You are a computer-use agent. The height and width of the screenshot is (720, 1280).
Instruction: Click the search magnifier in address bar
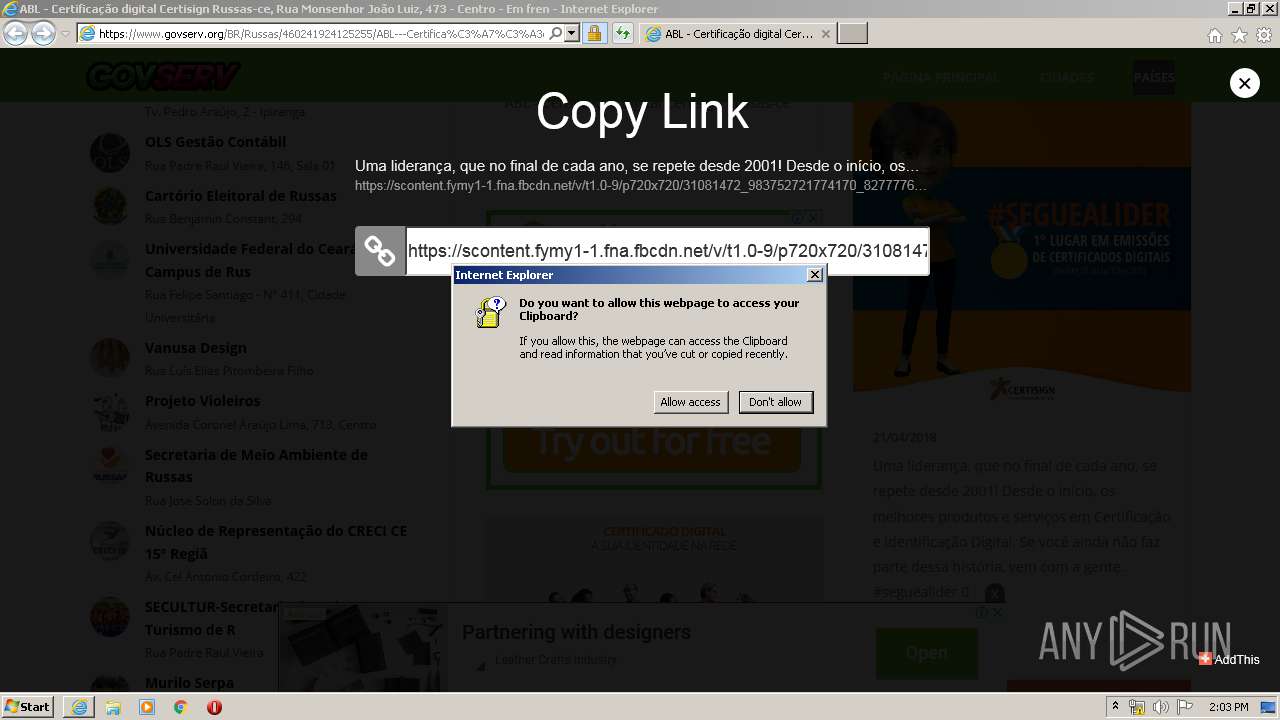point(556,34)
